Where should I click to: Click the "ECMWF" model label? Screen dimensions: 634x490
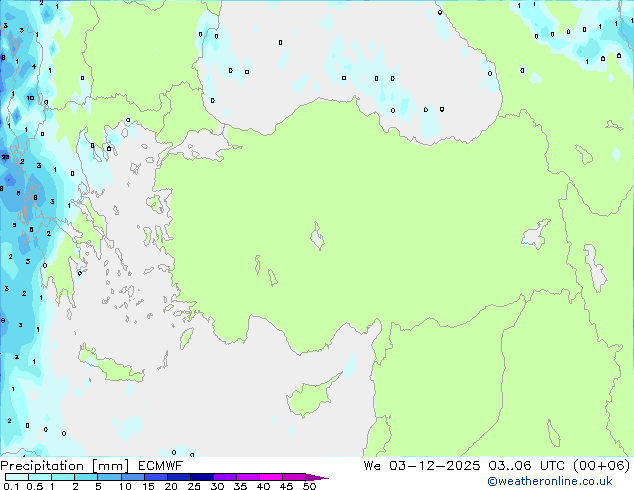[x=161, y=466]
